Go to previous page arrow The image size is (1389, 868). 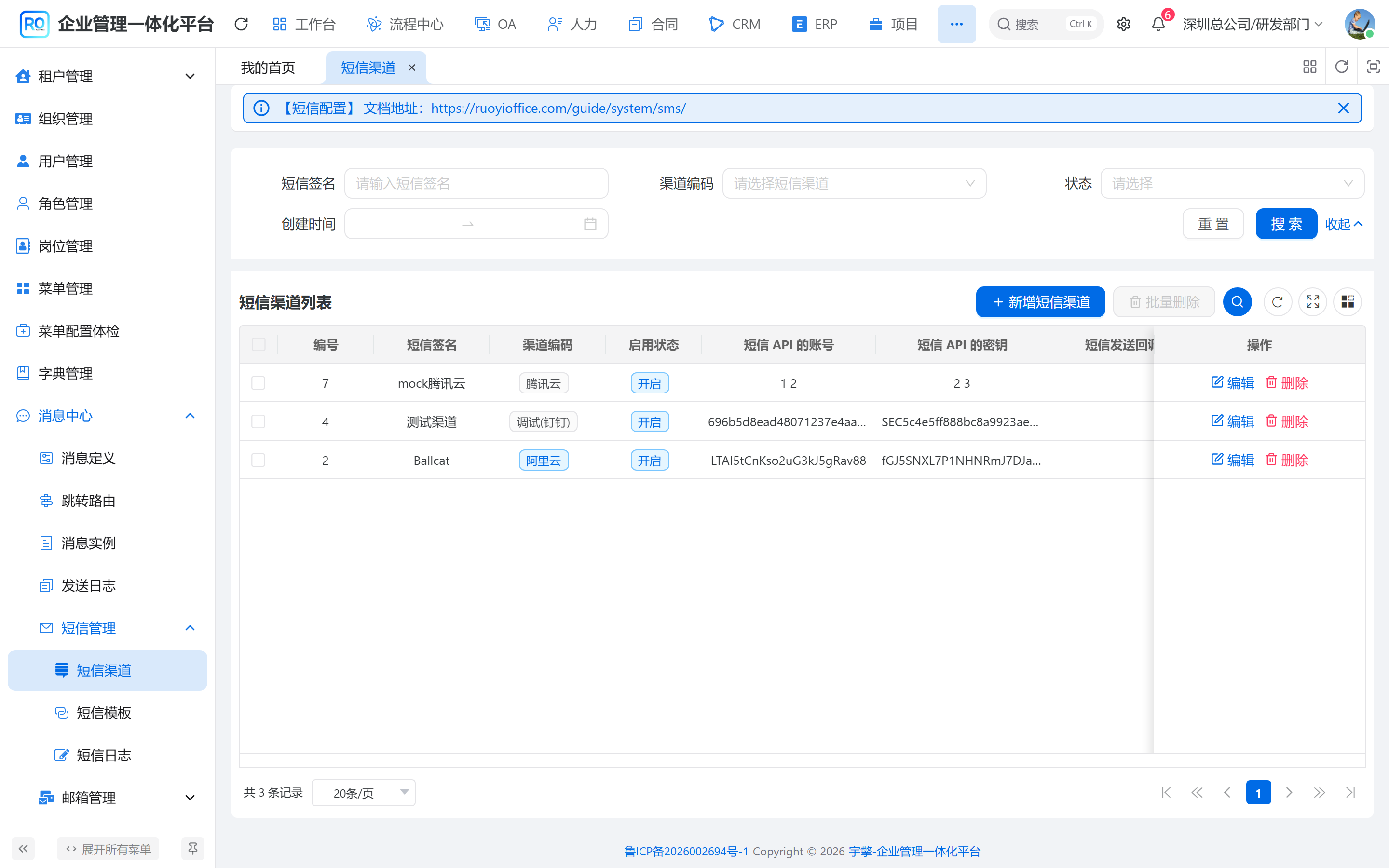tap(1227, 793)
